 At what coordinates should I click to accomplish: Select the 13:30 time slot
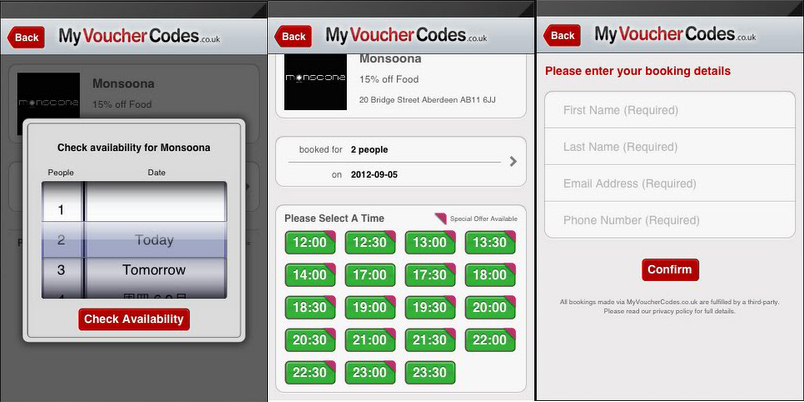490,243
